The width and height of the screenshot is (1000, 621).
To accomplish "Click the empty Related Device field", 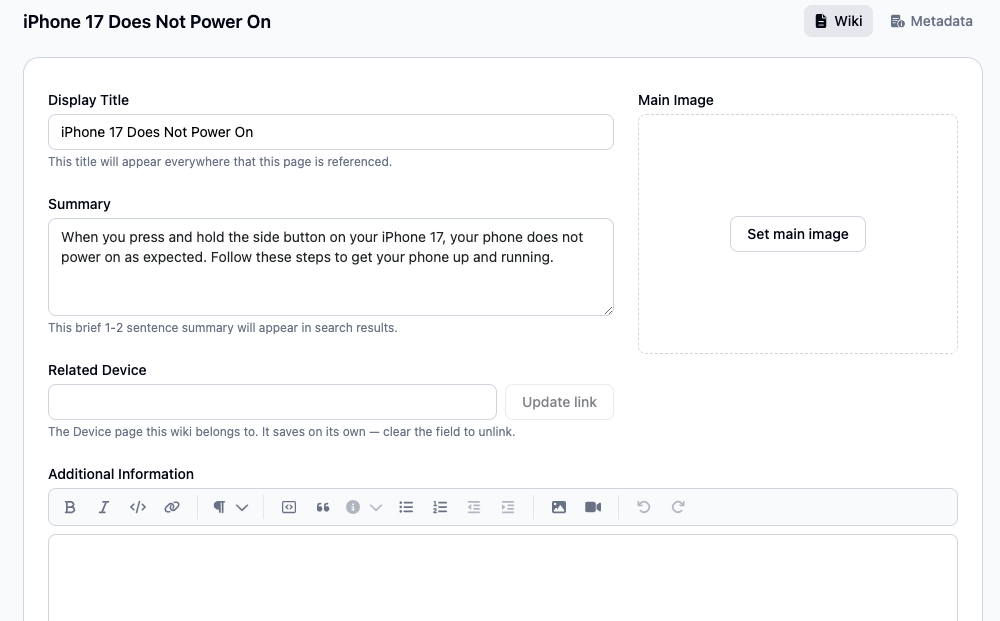I will click(272, 402).
